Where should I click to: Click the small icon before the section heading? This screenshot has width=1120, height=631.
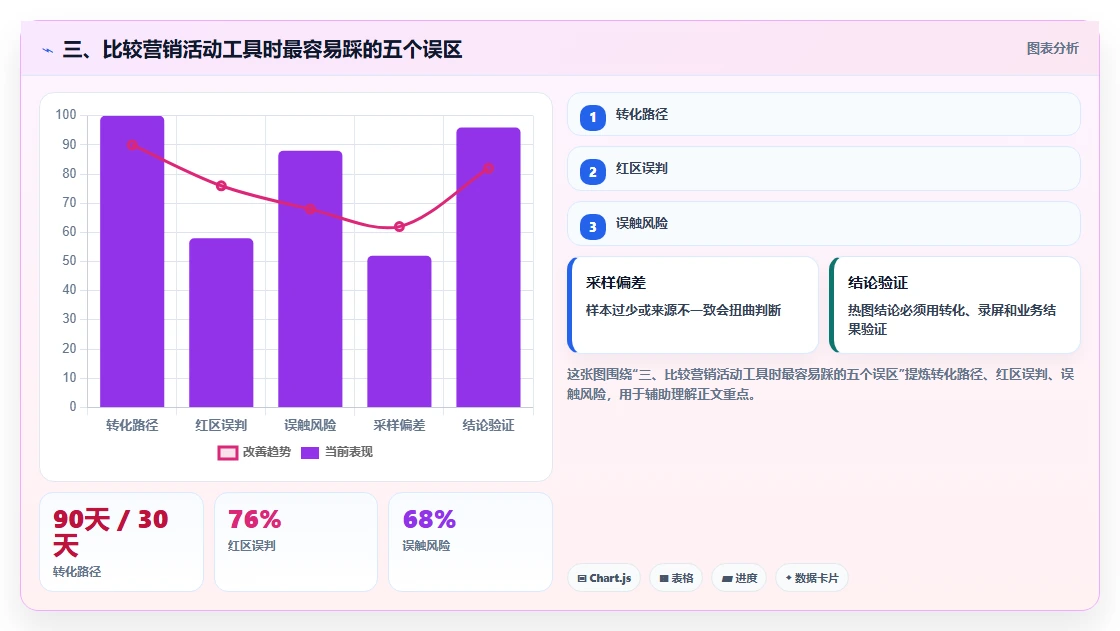click(x=48, y=50)
